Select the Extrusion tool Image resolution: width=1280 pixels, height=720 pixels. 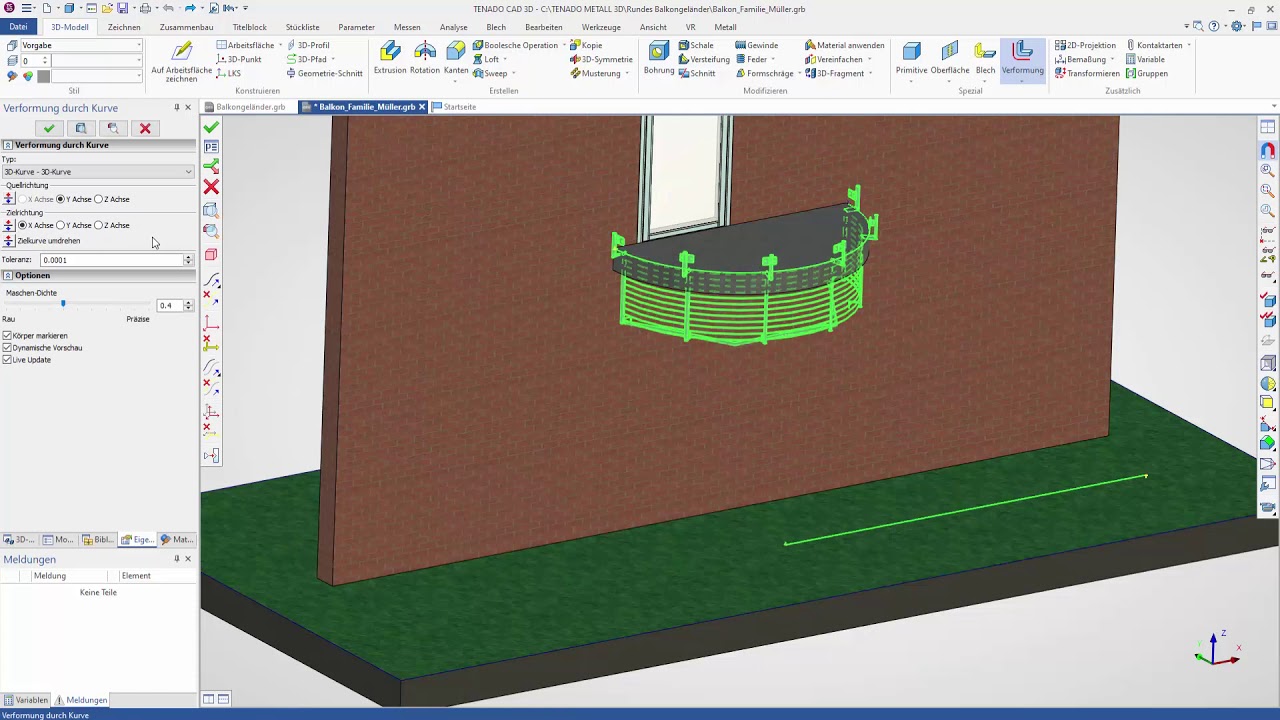point(390,59)
